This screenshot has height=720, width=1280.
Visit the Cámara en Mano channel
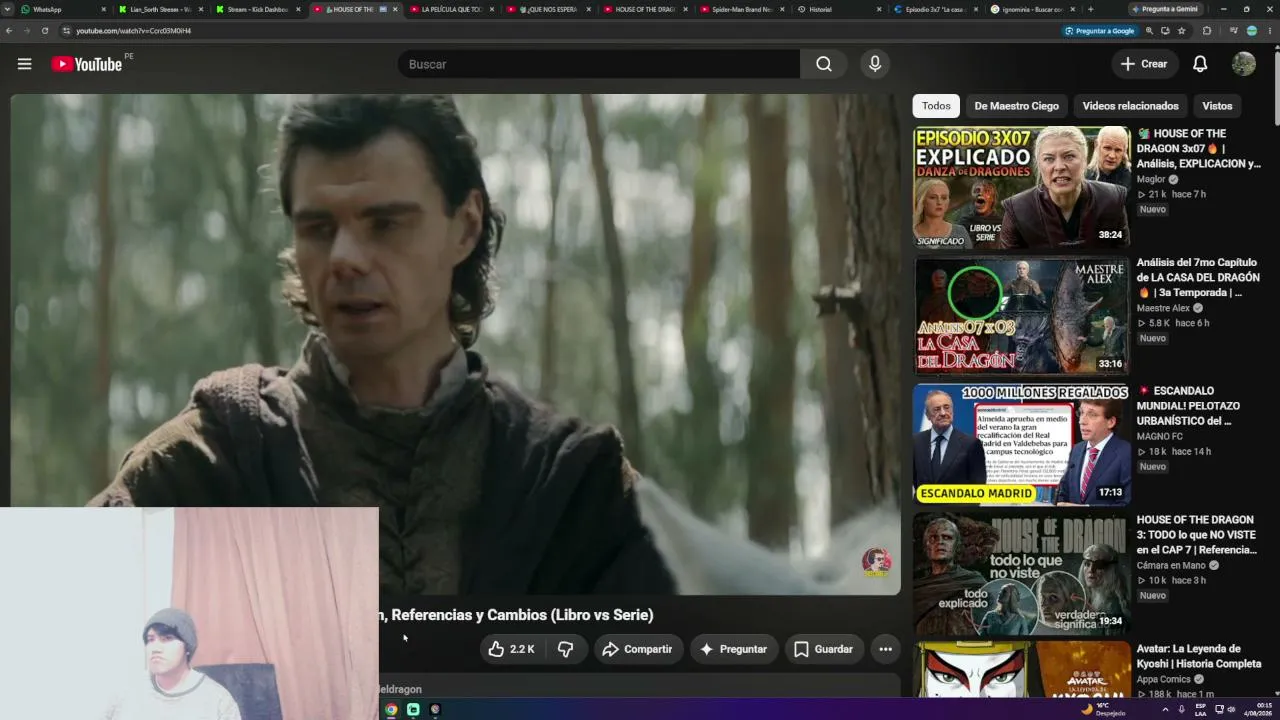[x=1171, y=566]
